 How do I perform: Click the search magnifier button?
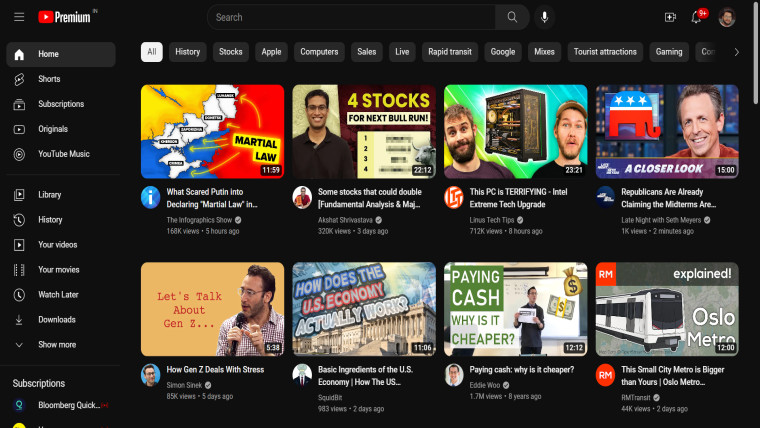512,17
